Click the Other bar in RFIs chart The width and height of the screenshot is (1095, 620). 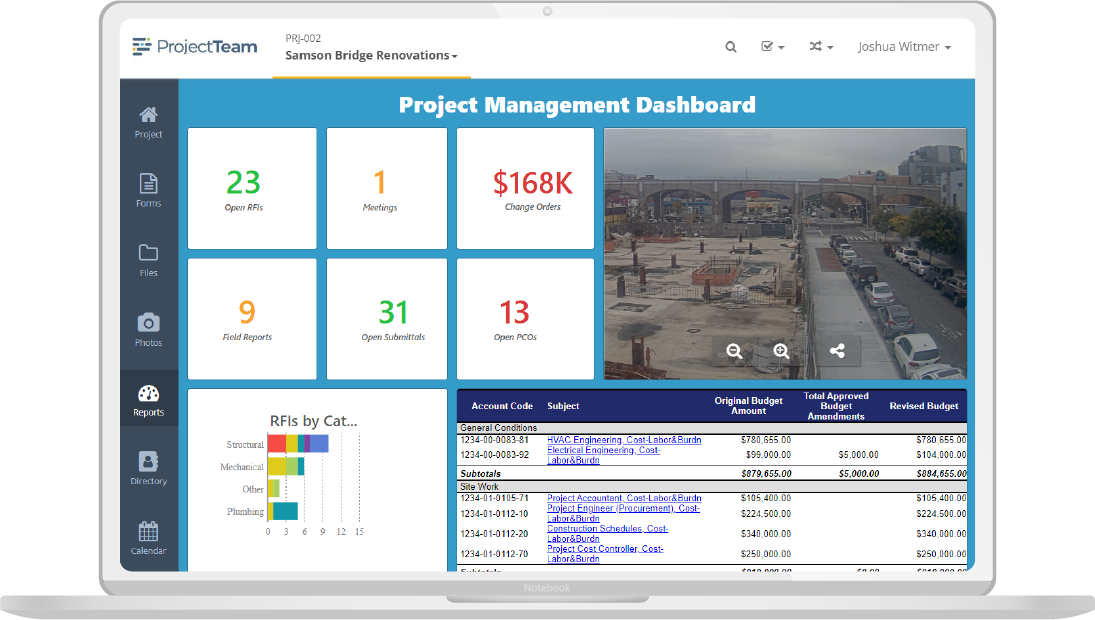coord(274,488)
